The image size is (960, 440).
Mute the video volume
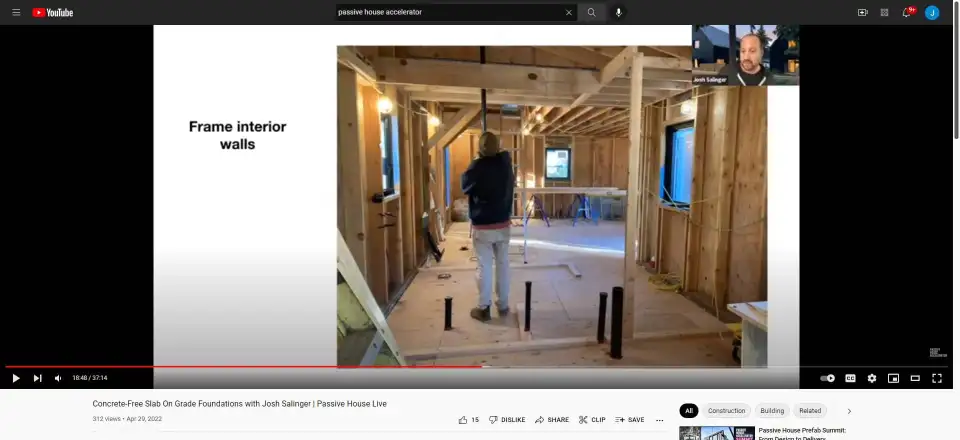click(58, 378)
